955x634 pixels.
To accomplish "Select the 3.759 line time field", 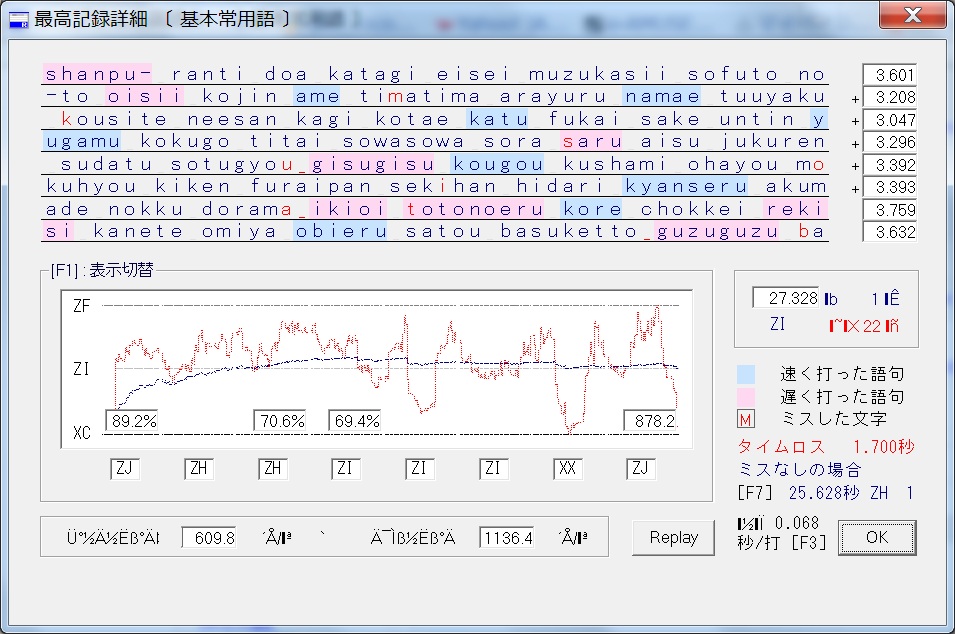I will click(889, 209).
